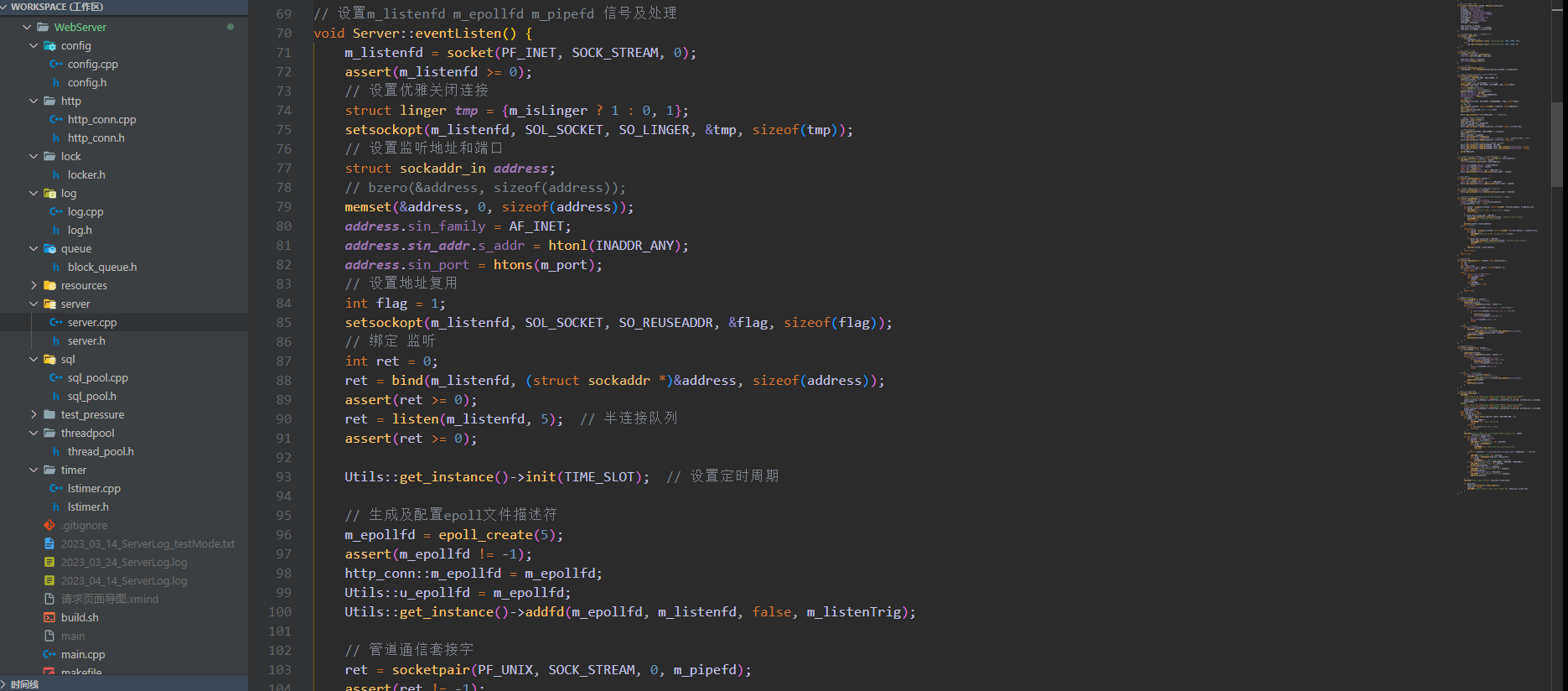Viewport: 1568px width, 691px height.
Task: Click the log folder icon
Action: [49, 193]
